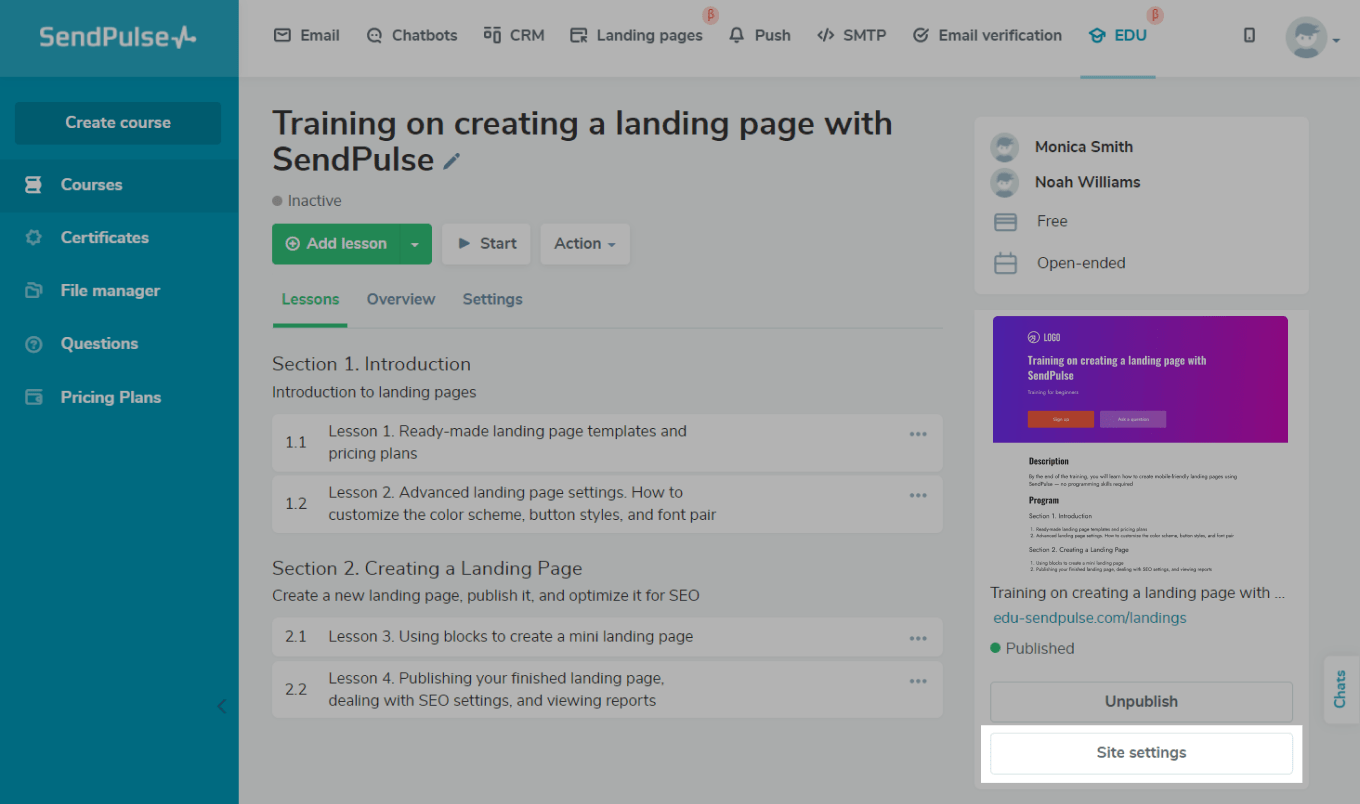The width and height of the screenshot is (1360, 804).
Task: Open the SMTP section
Action: (x=852, y=35)
